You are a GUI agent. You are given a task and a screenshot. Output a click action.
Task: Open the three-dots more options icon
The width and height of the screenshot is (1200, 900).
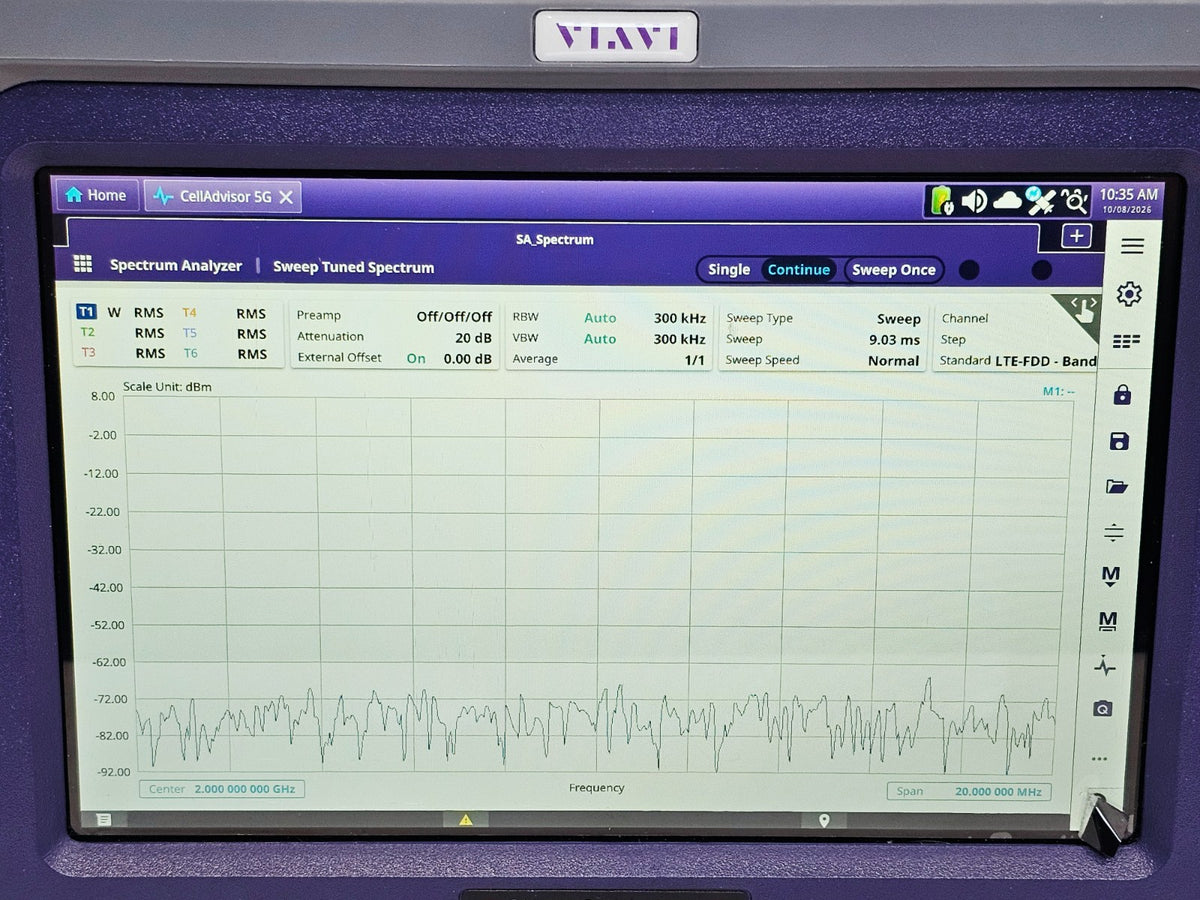tap(1100, 758)
